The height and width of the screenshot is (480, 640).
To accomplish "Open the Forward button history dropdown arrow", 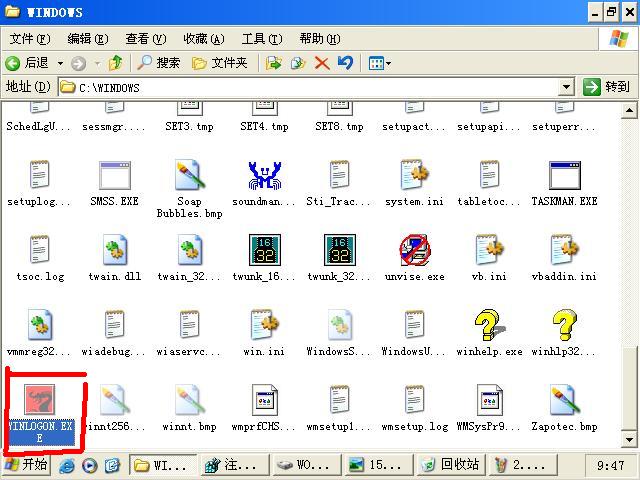I will click(98, 63).
